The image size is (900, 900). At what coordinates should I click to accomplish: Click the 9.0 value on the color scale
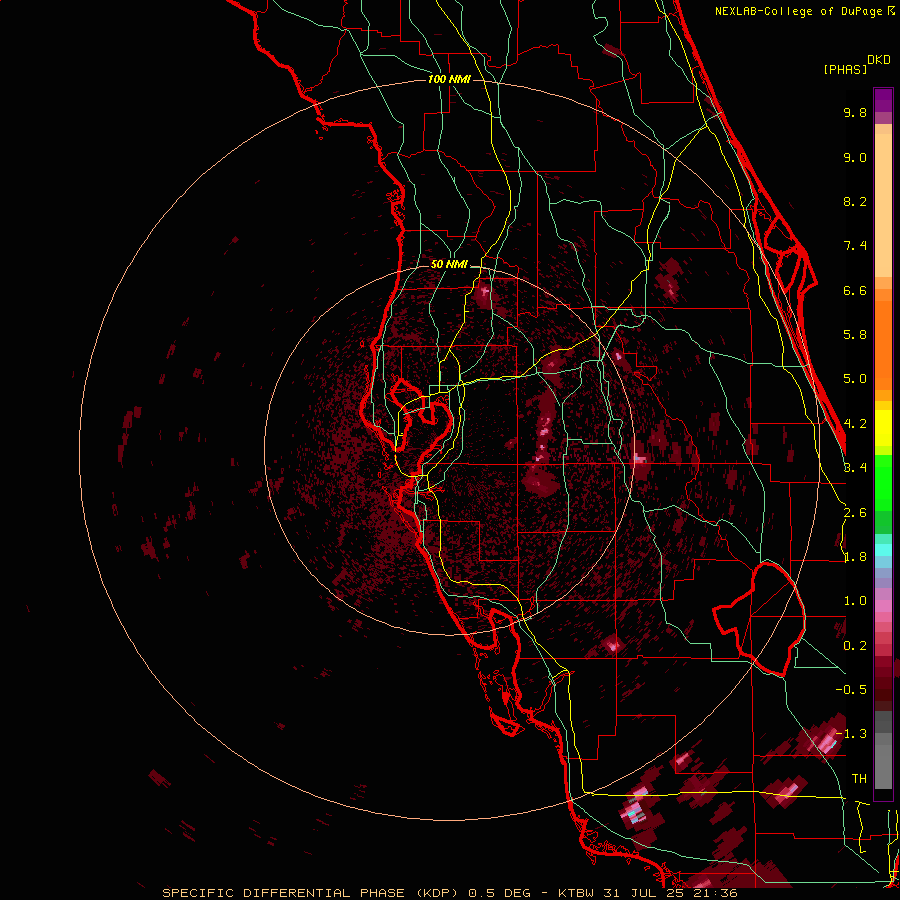point(855,157)
